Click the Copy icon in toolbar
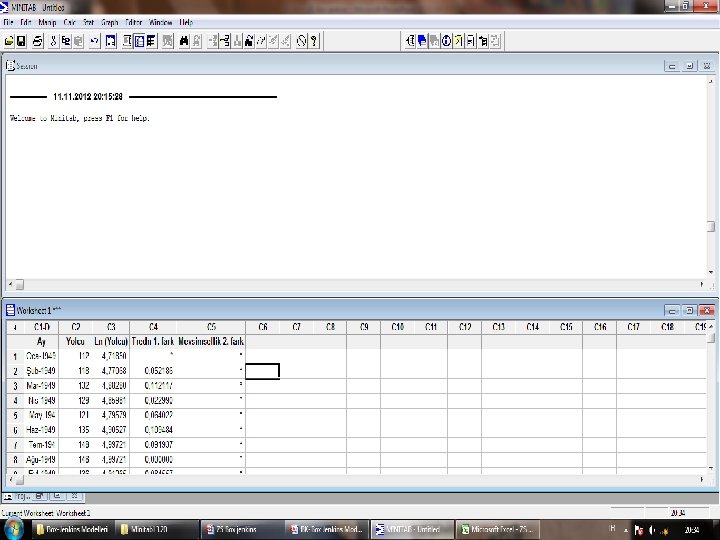 (x=66, y=41)
